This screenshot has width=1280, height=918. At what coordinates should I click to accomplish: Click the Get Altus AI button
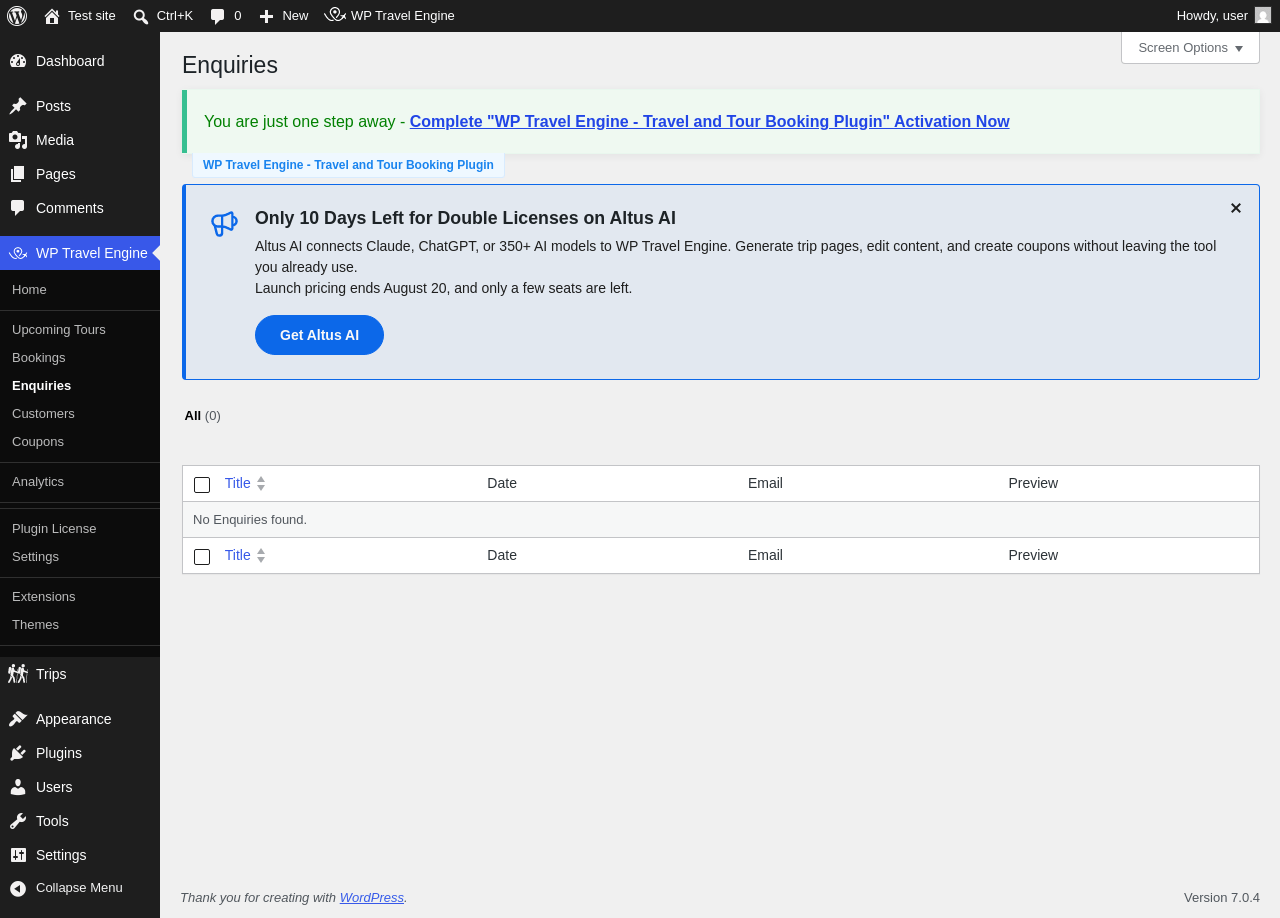pyautogui.click(x=319, y=335)
